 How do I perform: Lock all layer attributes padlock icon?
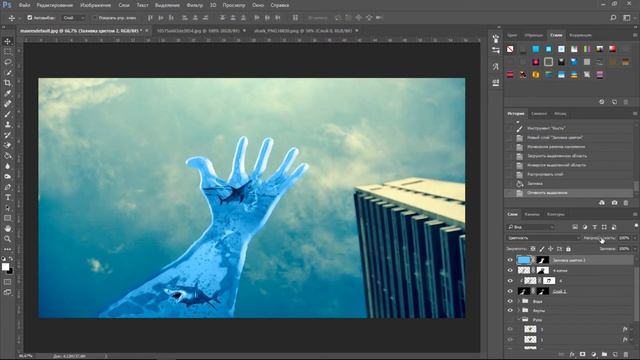pos(568,249)
